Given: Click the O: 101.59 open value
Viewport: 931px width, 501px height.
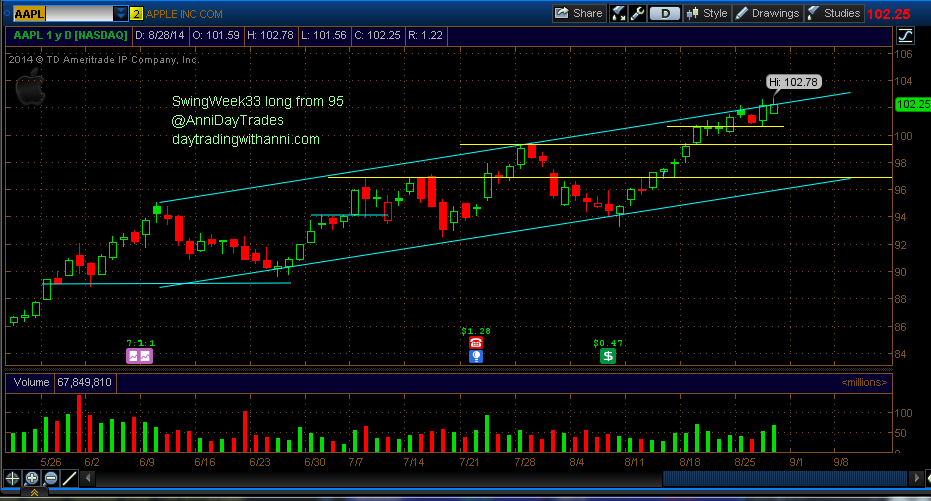Looking at the screenshot, I should pos(216,36).
